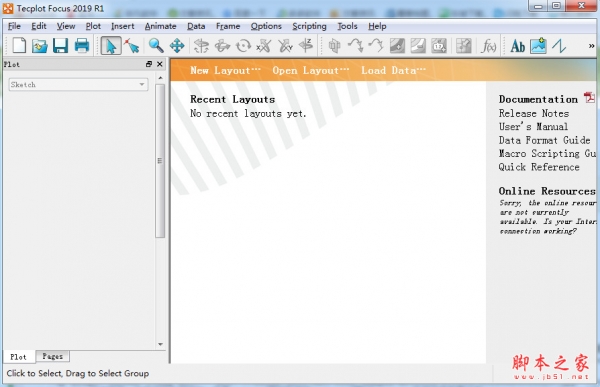Undock the Plot sidebar panel

(x=149, y=64)
